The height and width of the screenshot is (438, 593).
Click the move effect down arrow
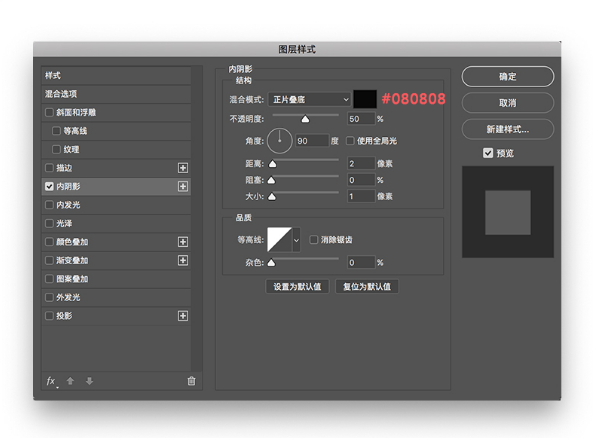tap(89, 381)
